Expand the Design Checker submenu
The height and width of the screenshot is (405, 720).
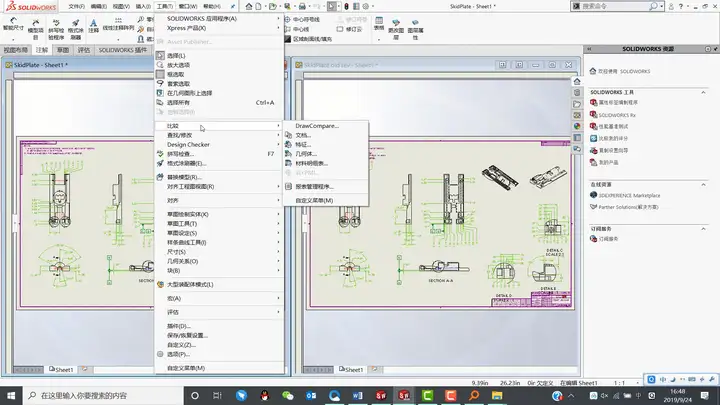coord(219,145)
